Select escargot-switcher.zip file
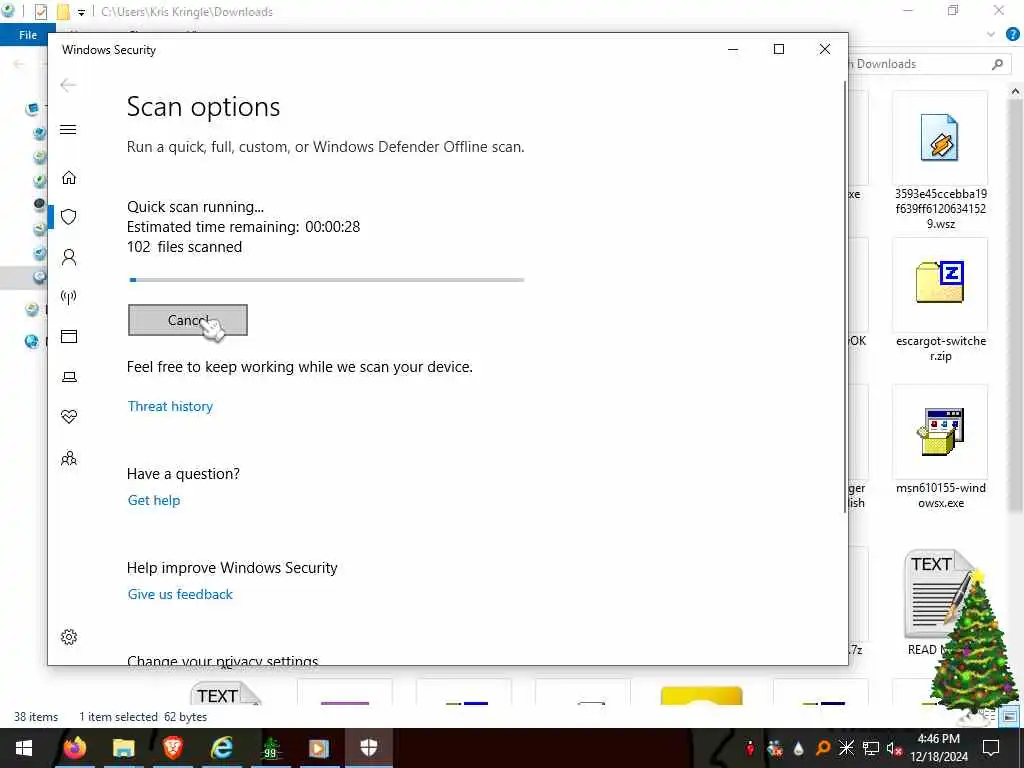The height and width of the screenshot is (768, 1024). click(x=940, y=300)
